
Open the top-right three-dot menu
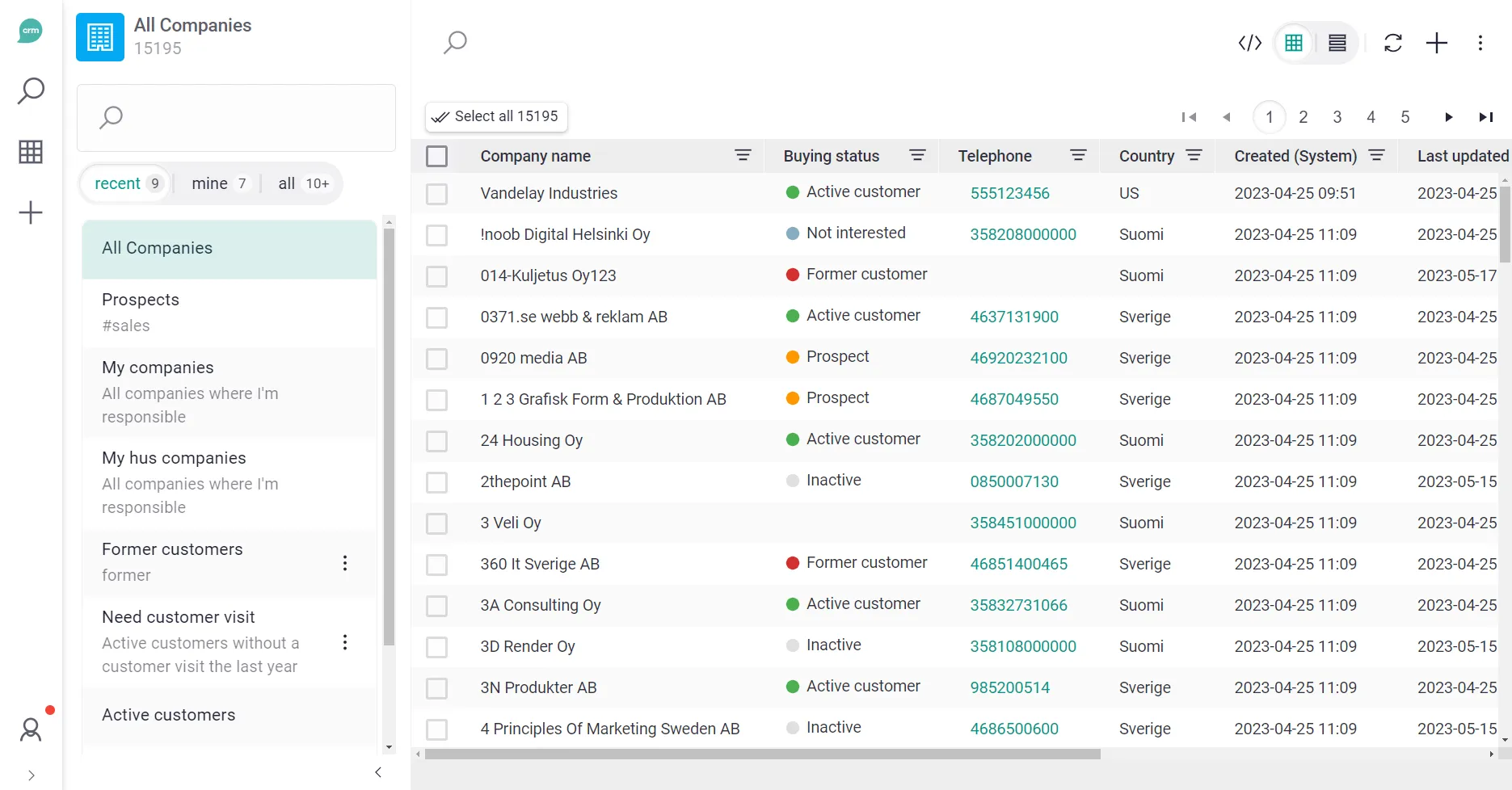[x=1480, y=43]
